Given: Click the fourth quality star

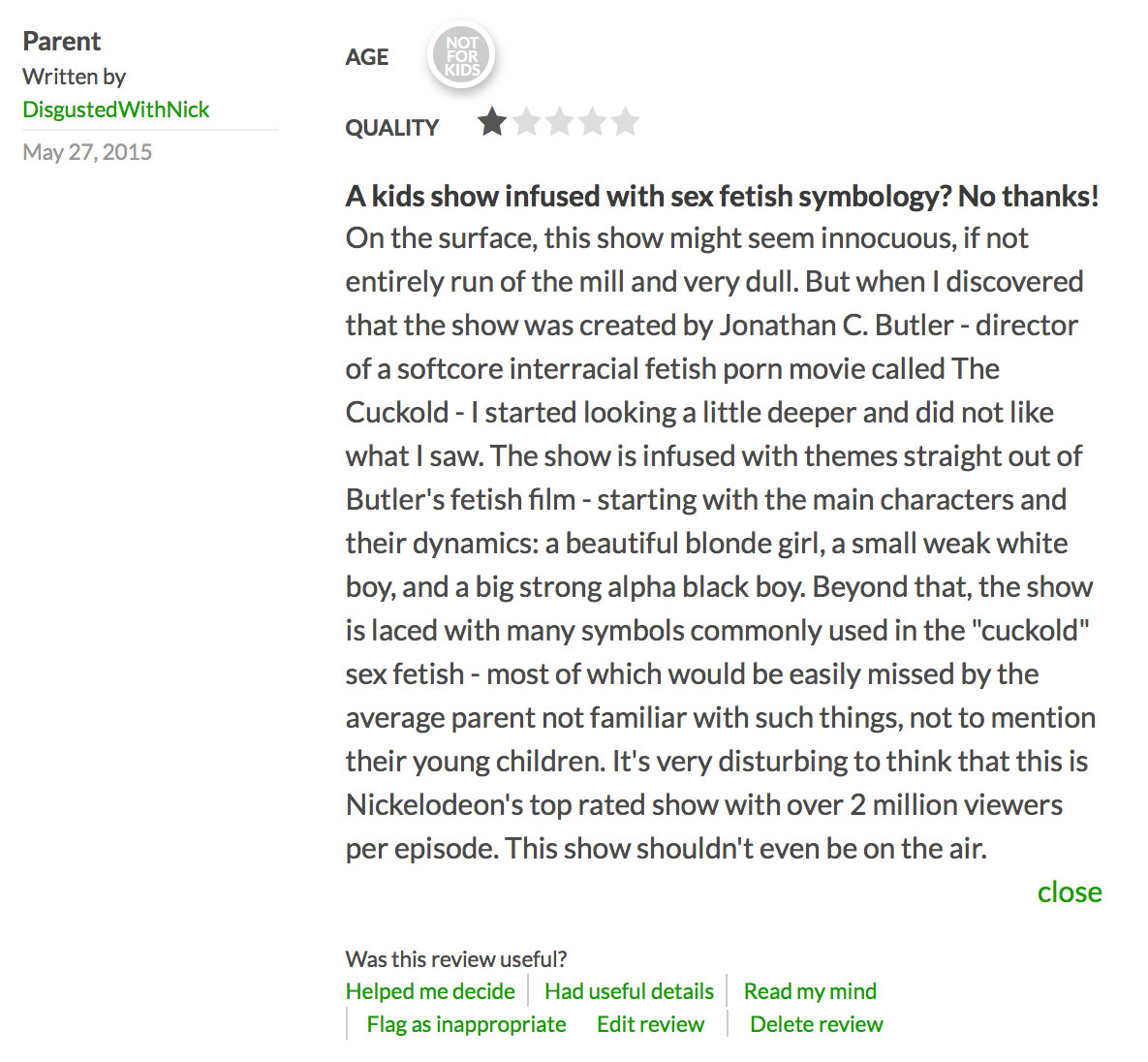Looking at the screenshot, I should coord(593,122).
